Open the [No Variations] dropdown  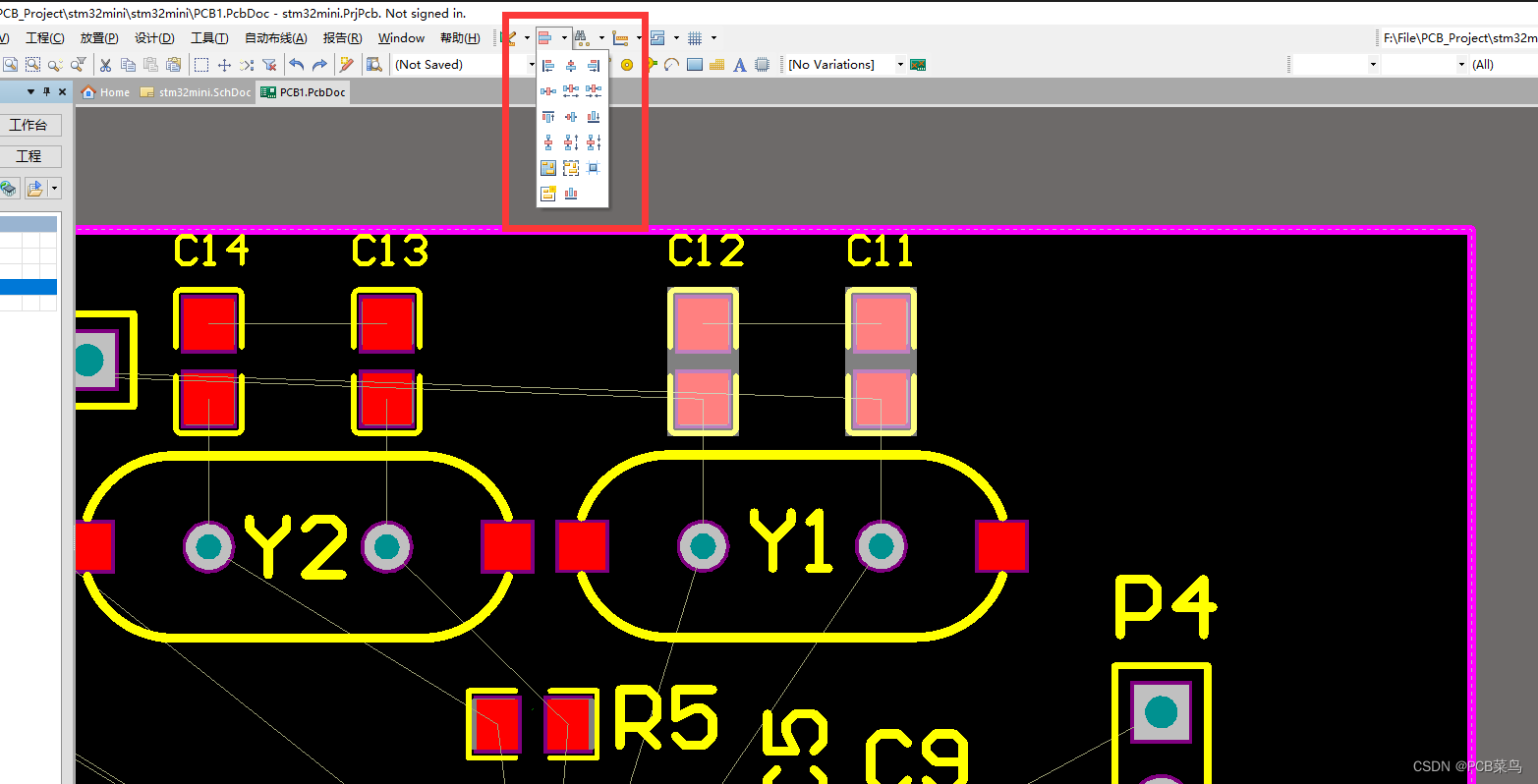coord(899,63)
